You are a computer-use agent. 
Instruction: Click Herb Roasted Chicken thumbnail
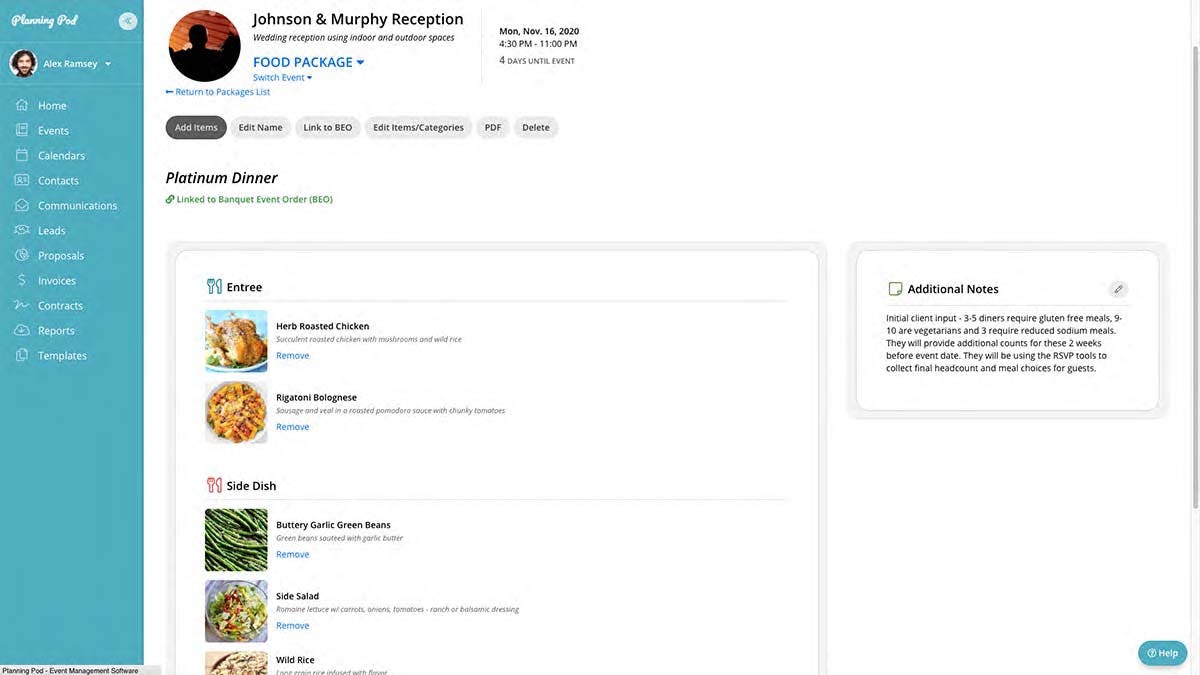[236, 341]
